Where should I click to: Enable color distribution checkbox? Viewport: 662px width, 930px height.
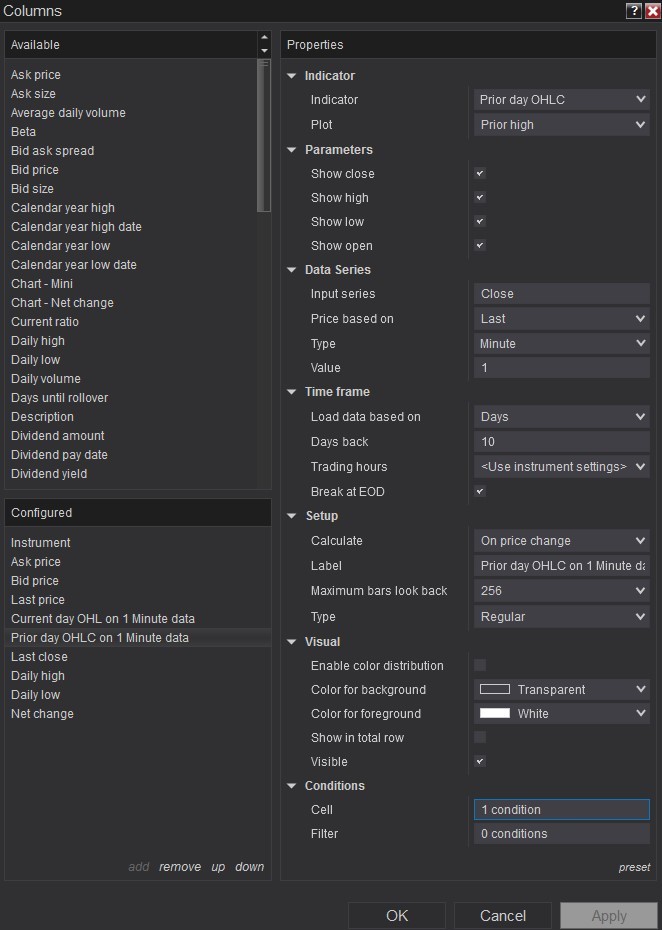click(480, 666)
